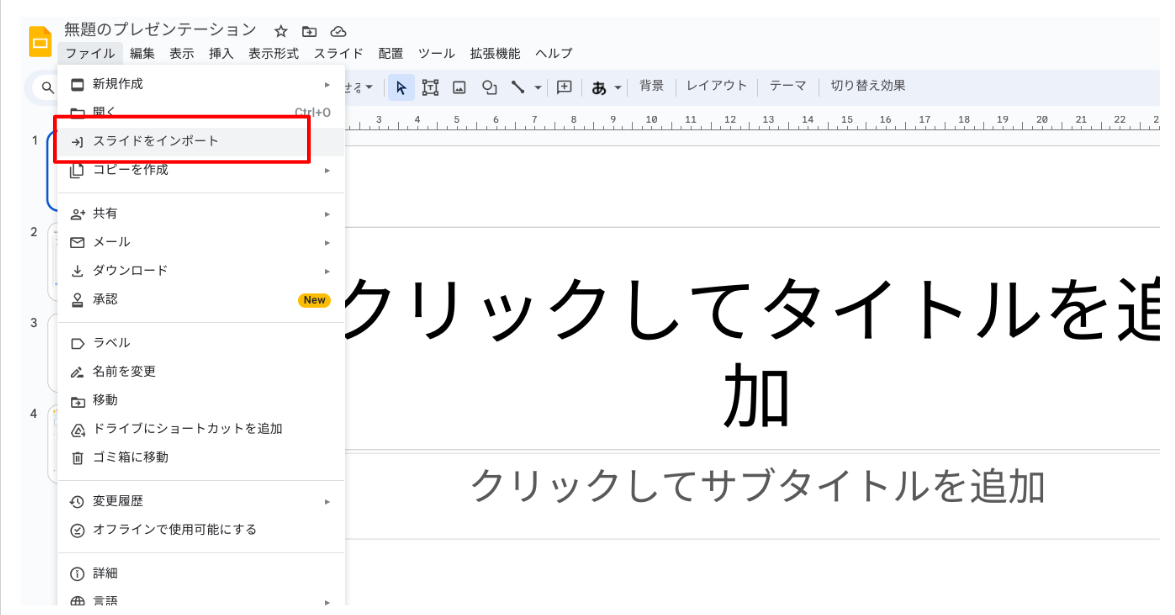Choose スライドをインポート from the menu
This screenshot has height=615, width=1175.
[201, 141]
